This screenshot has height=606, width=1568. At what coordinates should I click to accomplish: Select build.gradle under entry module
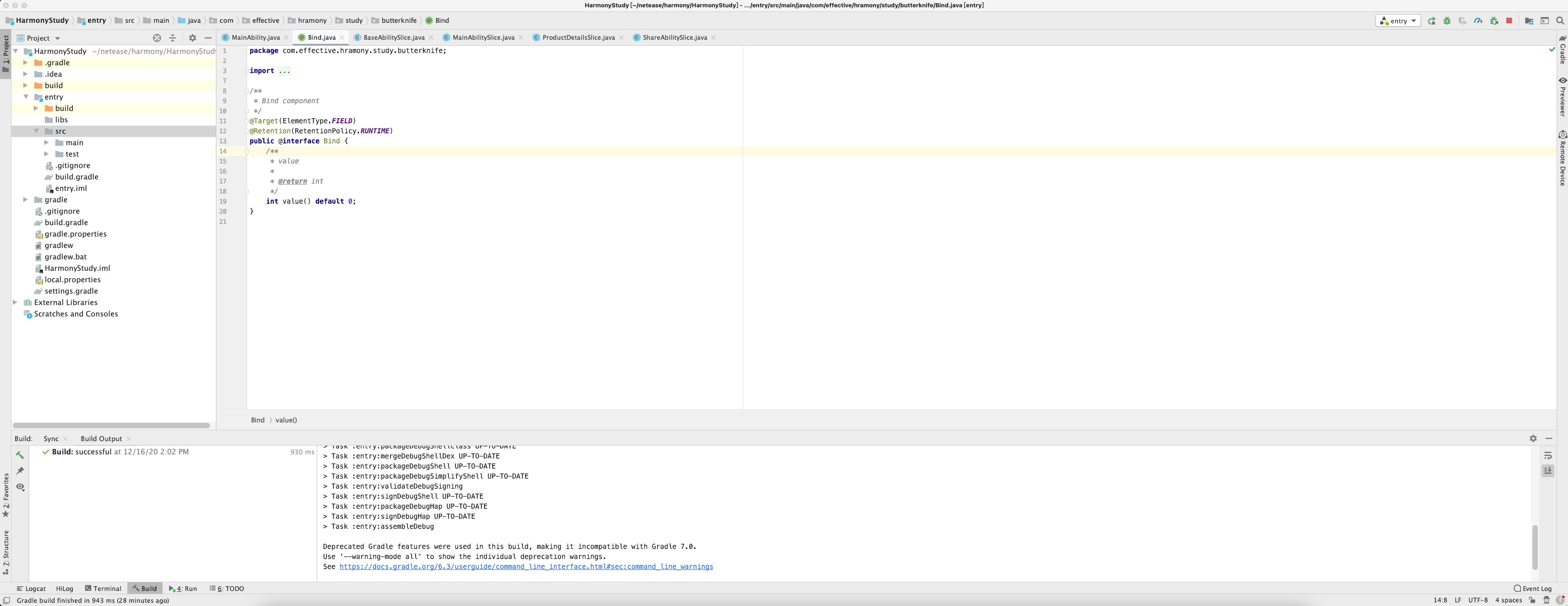(x=77, y=177)
